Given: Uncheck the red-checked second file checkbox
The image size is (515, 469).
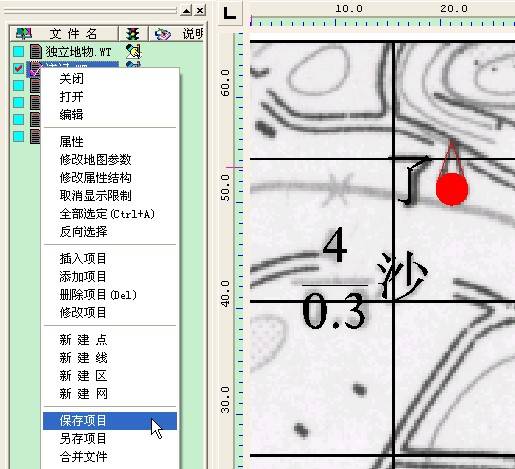Looking at the screenshot, I should tap(19, 68).
